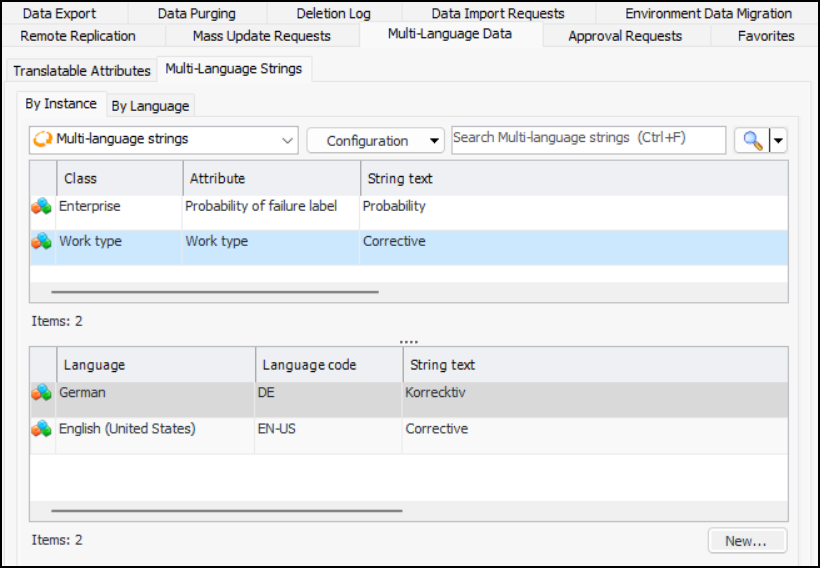Click the magnifying glass search icon
The width and height of the screenshot is (820, 568).
tap(751, 141)
